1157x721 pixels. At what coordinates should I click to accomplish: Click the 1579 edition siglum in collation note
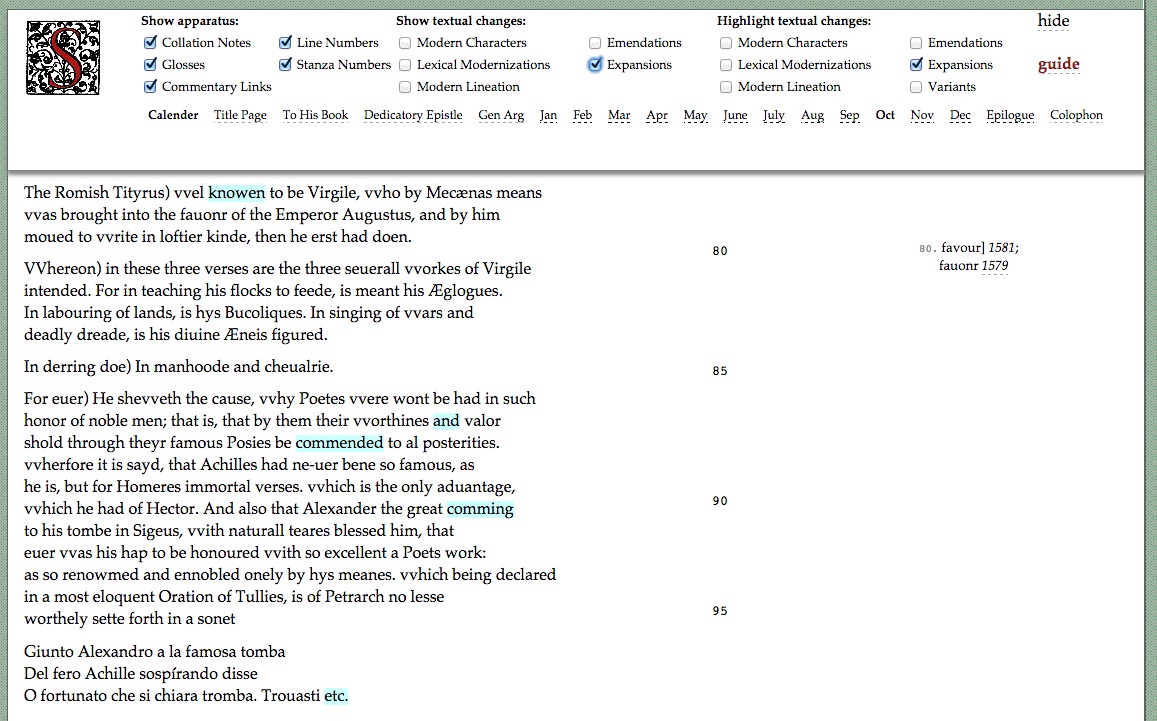click(994, 266)
